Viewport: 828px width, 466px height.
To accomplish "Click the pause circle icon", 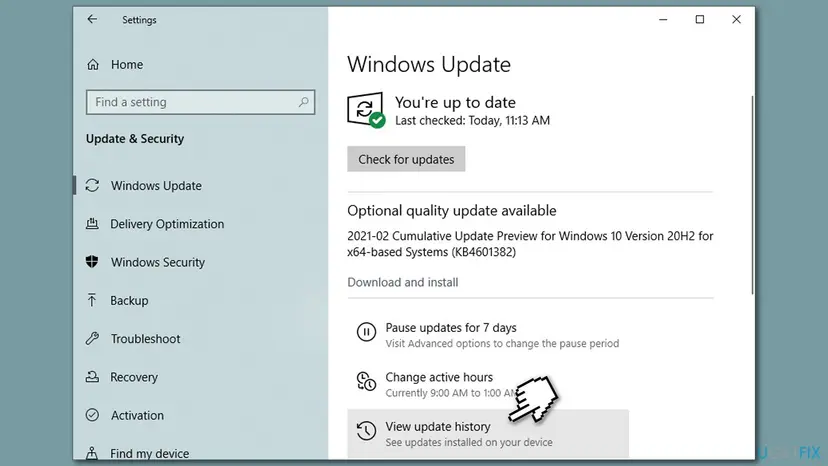I will click(366, 332).
